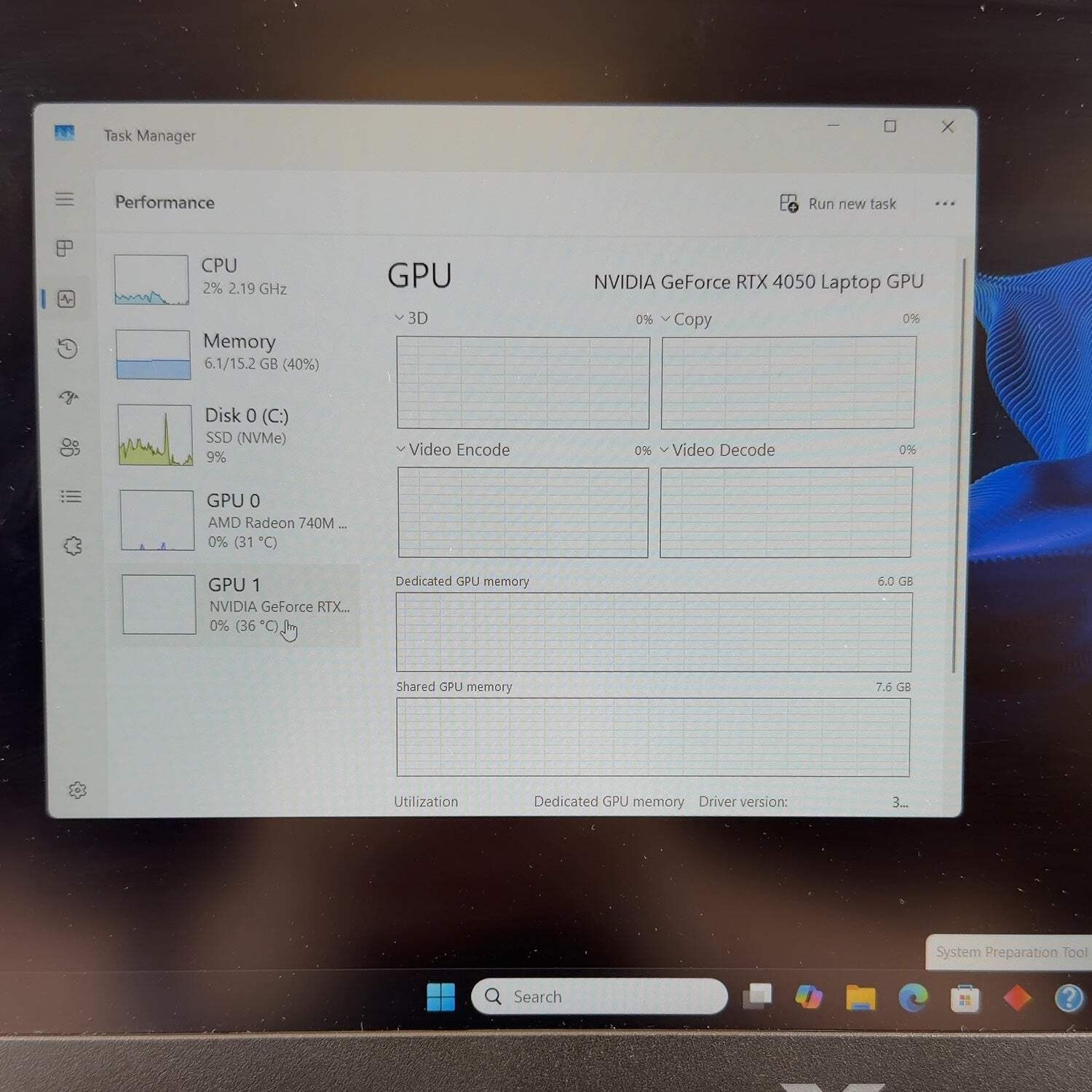Close the Task Manager window
Image resolution: width=1092 pixels, height=1092 pixels.
point(947,127)
